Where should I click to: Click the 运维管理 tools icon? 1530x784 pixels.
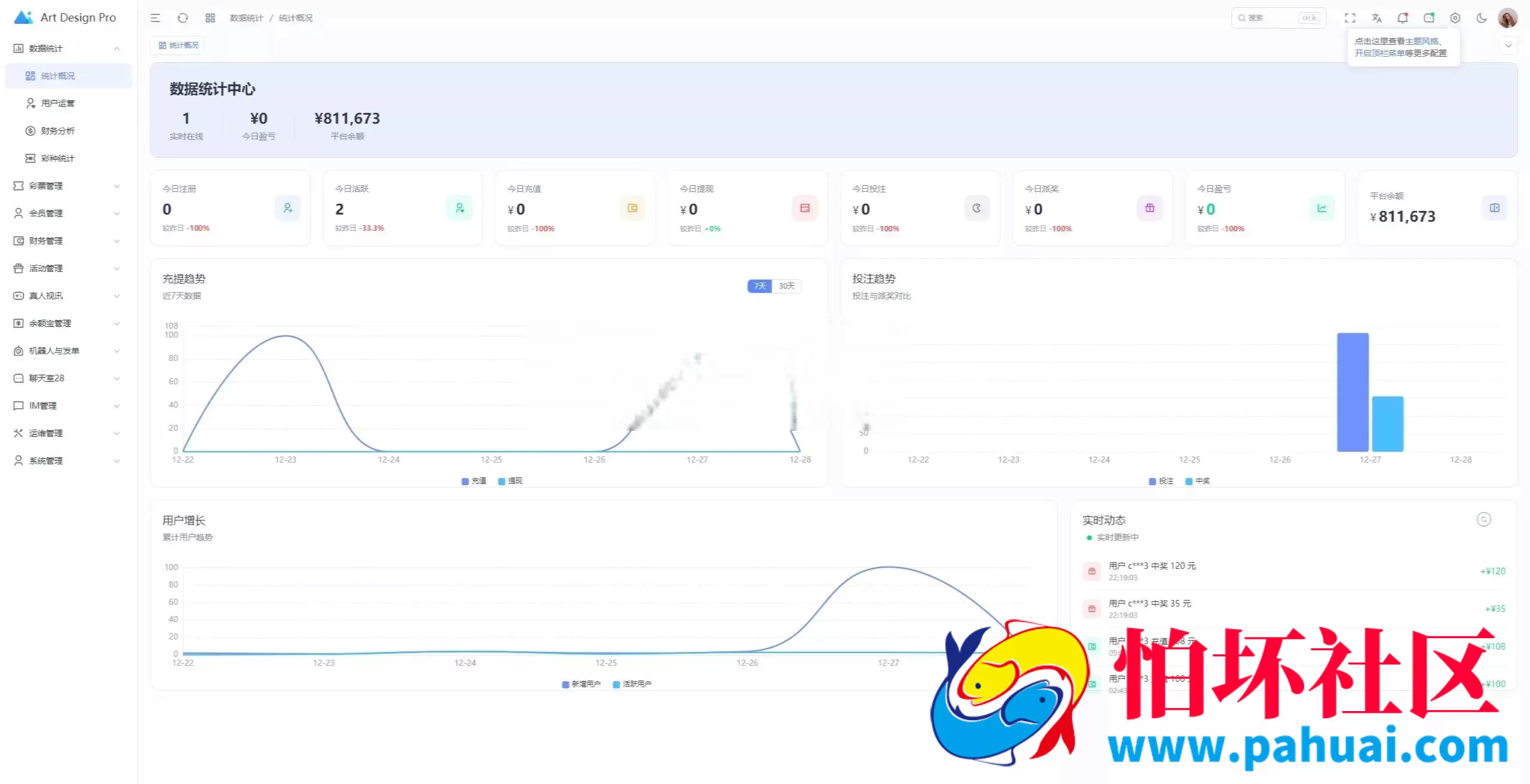(x=19, y=433)
